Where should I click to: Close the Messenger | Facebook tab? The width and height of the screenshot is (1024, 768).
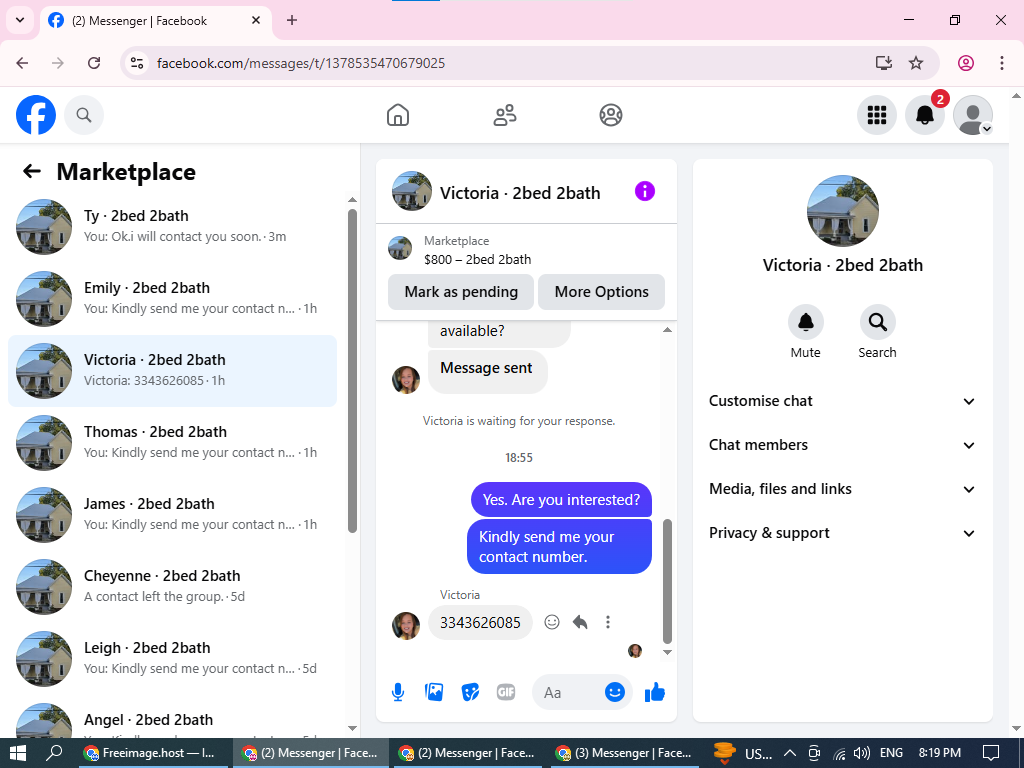[256, 20]
